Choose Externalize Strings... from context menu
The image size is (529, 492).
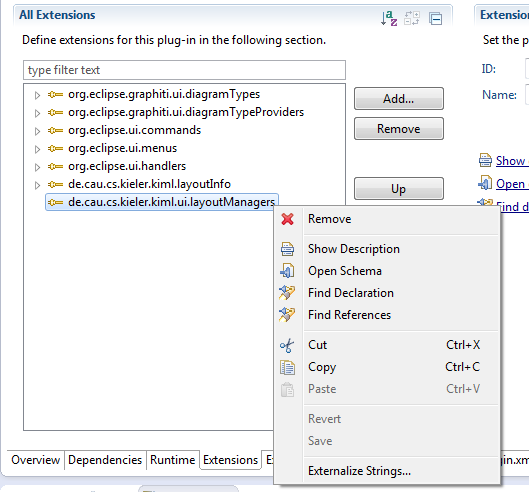click(x=387, y=471)
